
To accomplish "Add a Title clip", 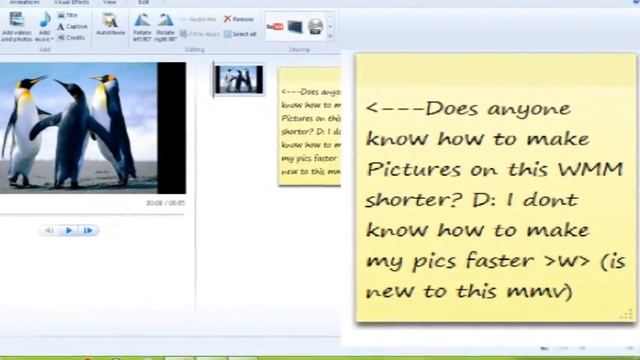I will (x=68, y=15).
